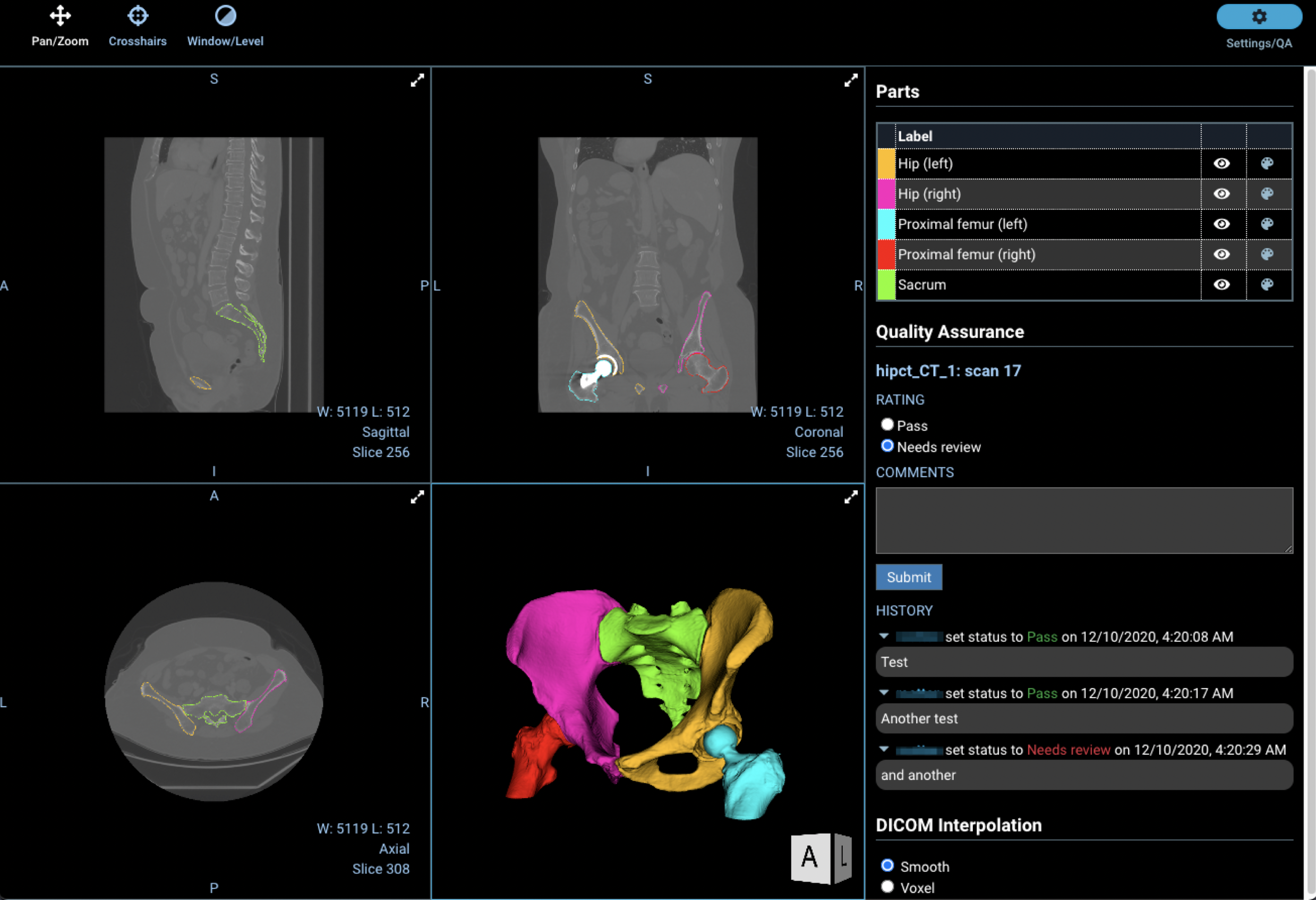
Task: Click inside the Comments text box
Action: 1083,520
